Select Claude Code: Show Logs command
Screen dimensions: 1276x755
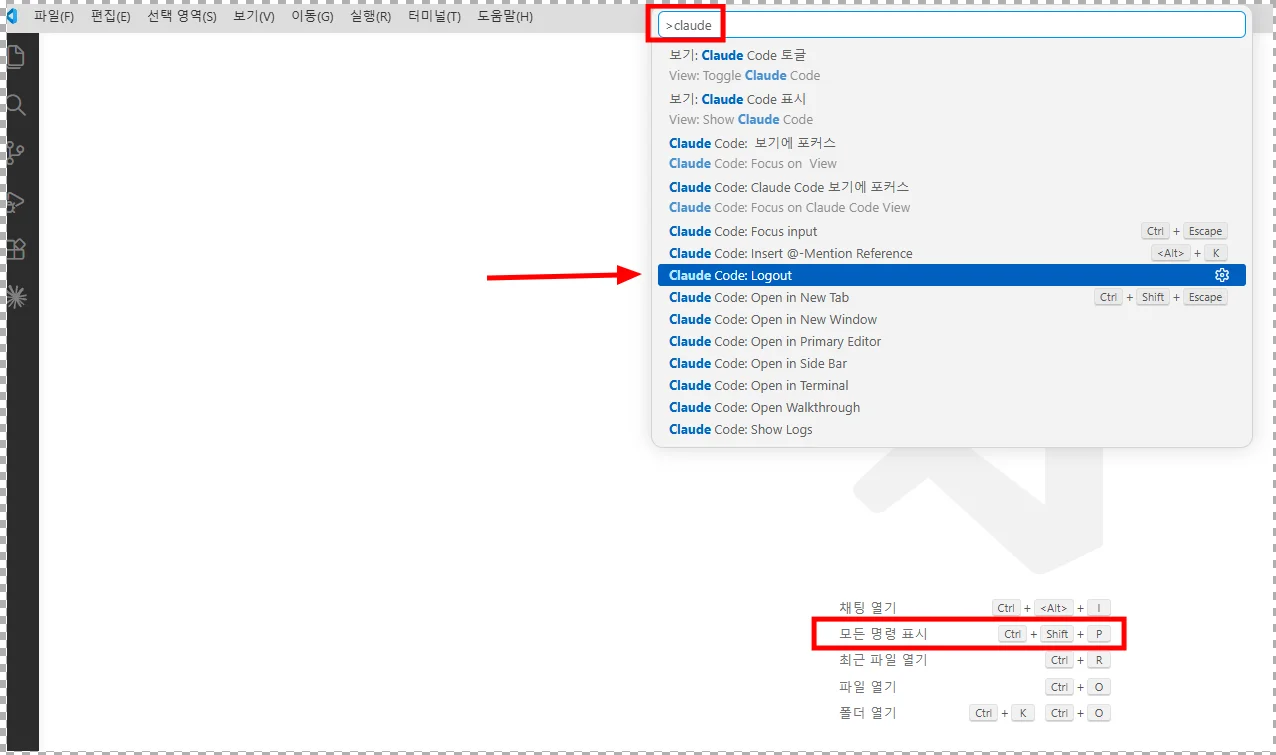tap(951, 429)
